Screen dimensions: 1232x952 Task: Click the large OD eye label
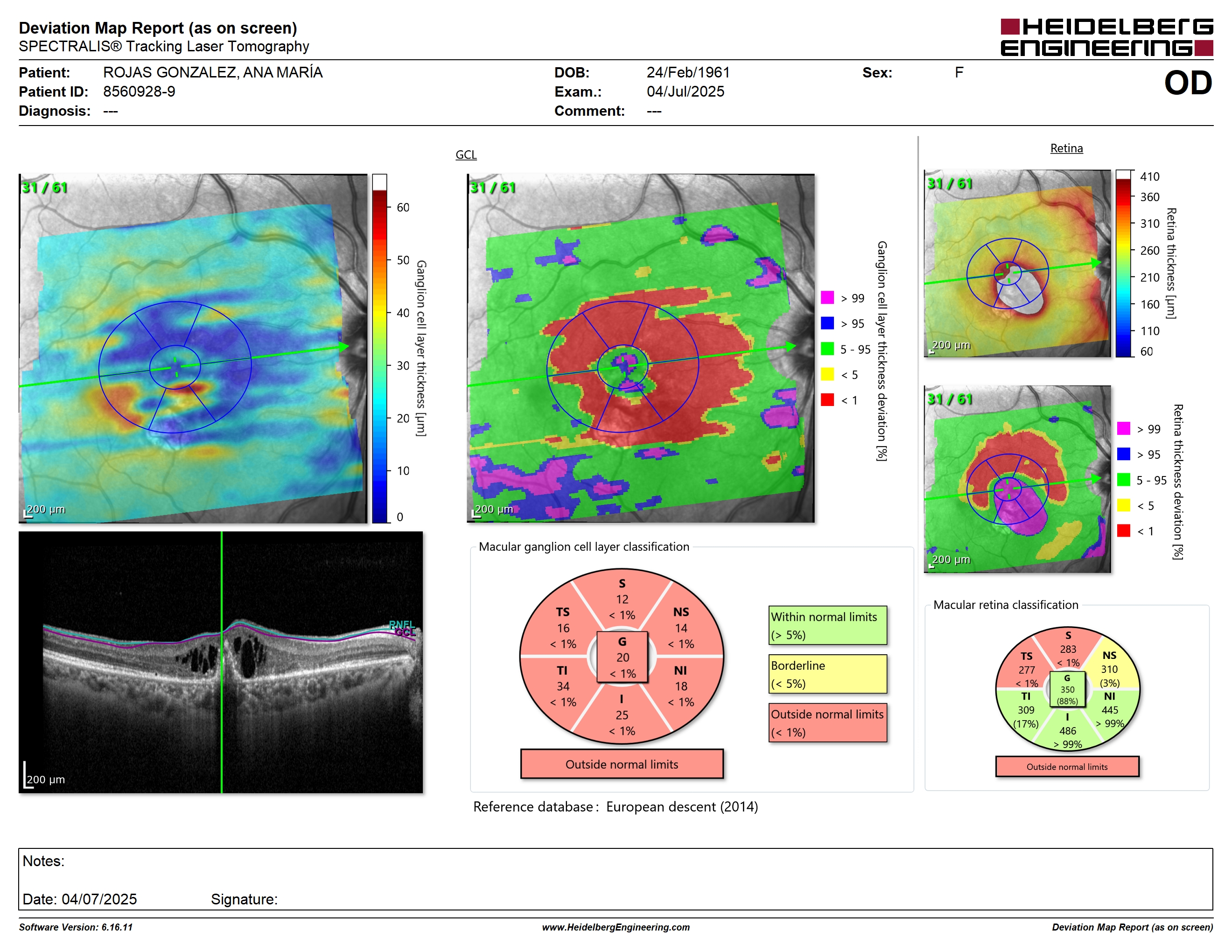1188,83
